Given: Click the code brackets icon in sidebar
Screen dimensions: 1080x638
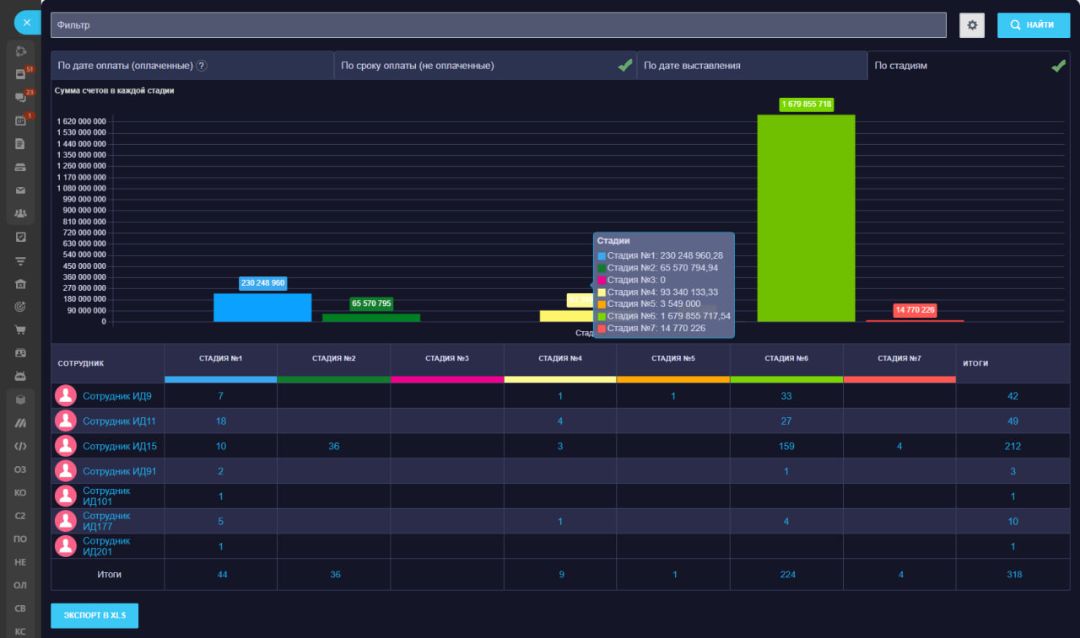Looking at the screenshot, I should (20, 446).
